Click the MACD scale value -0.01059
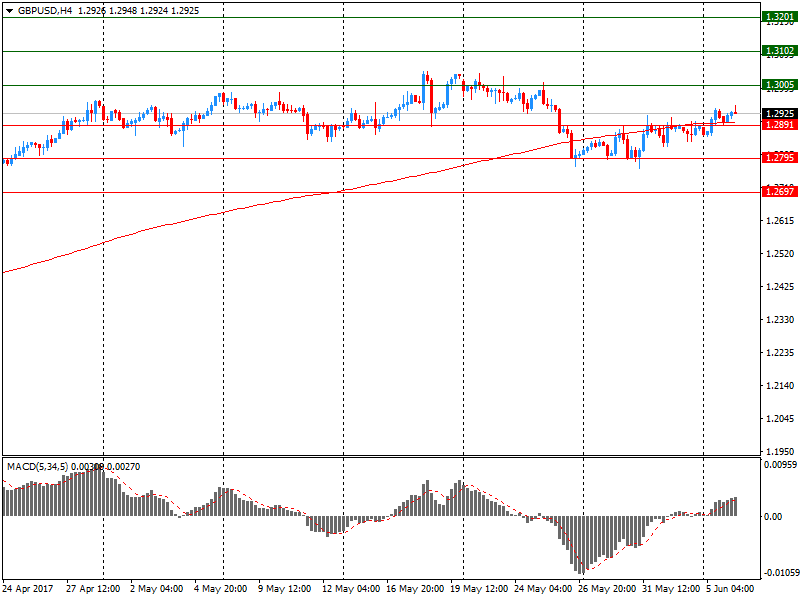The image size is (800, 600). (x=781, y=573)
